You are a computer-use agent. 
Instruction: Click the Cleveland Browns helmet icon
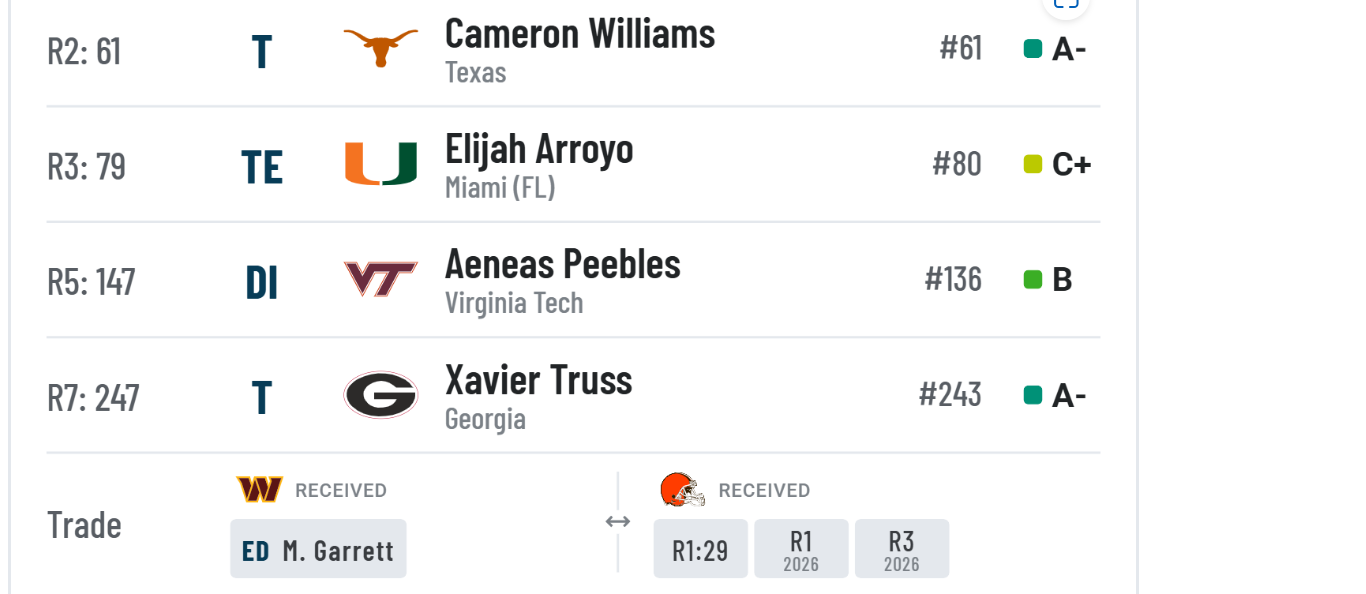tap(682, 490)
